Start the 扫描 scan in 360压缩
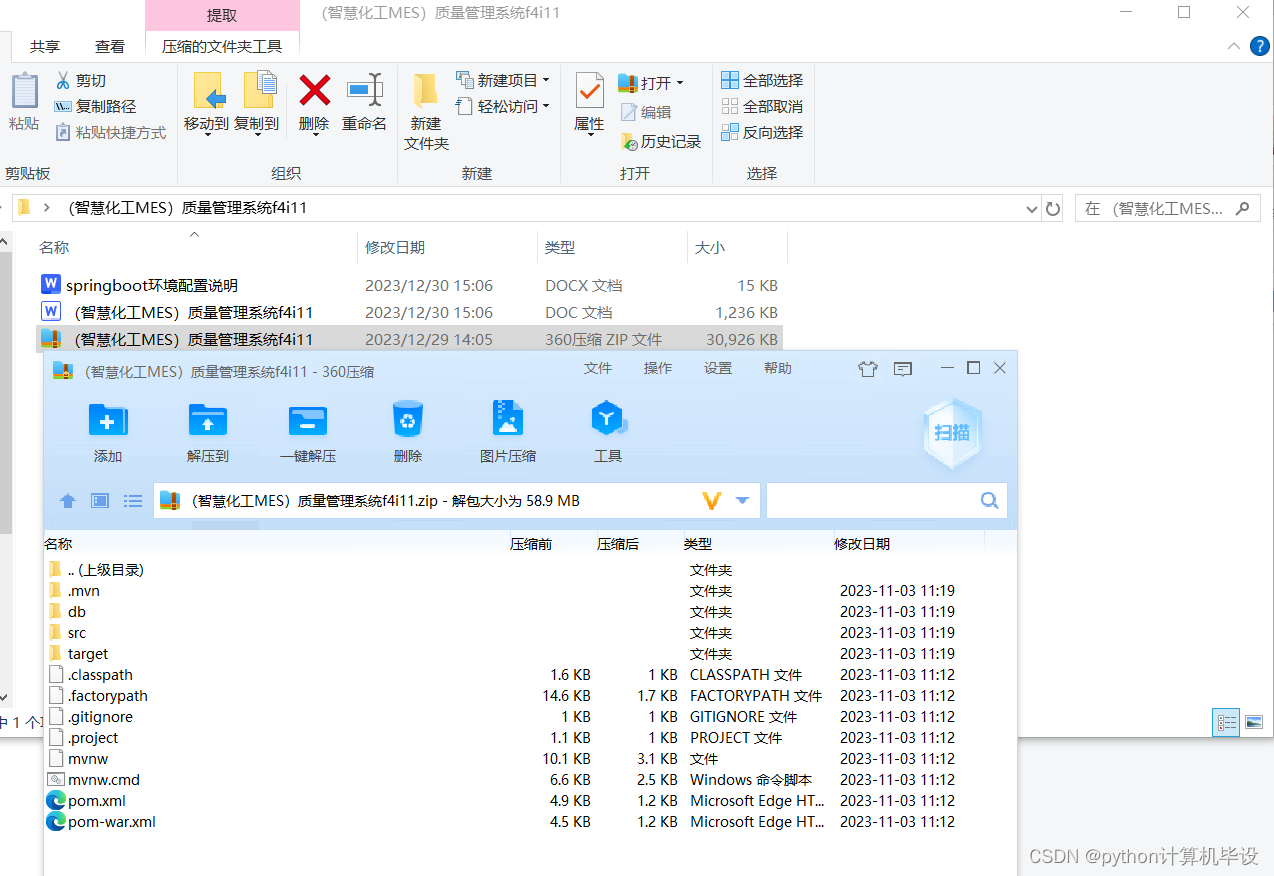1274x876 pixels. click(x=950, y=432)
